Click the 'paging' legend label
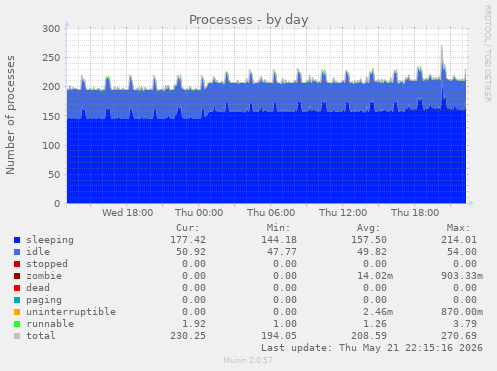497x371 pixels. [44, 300]
